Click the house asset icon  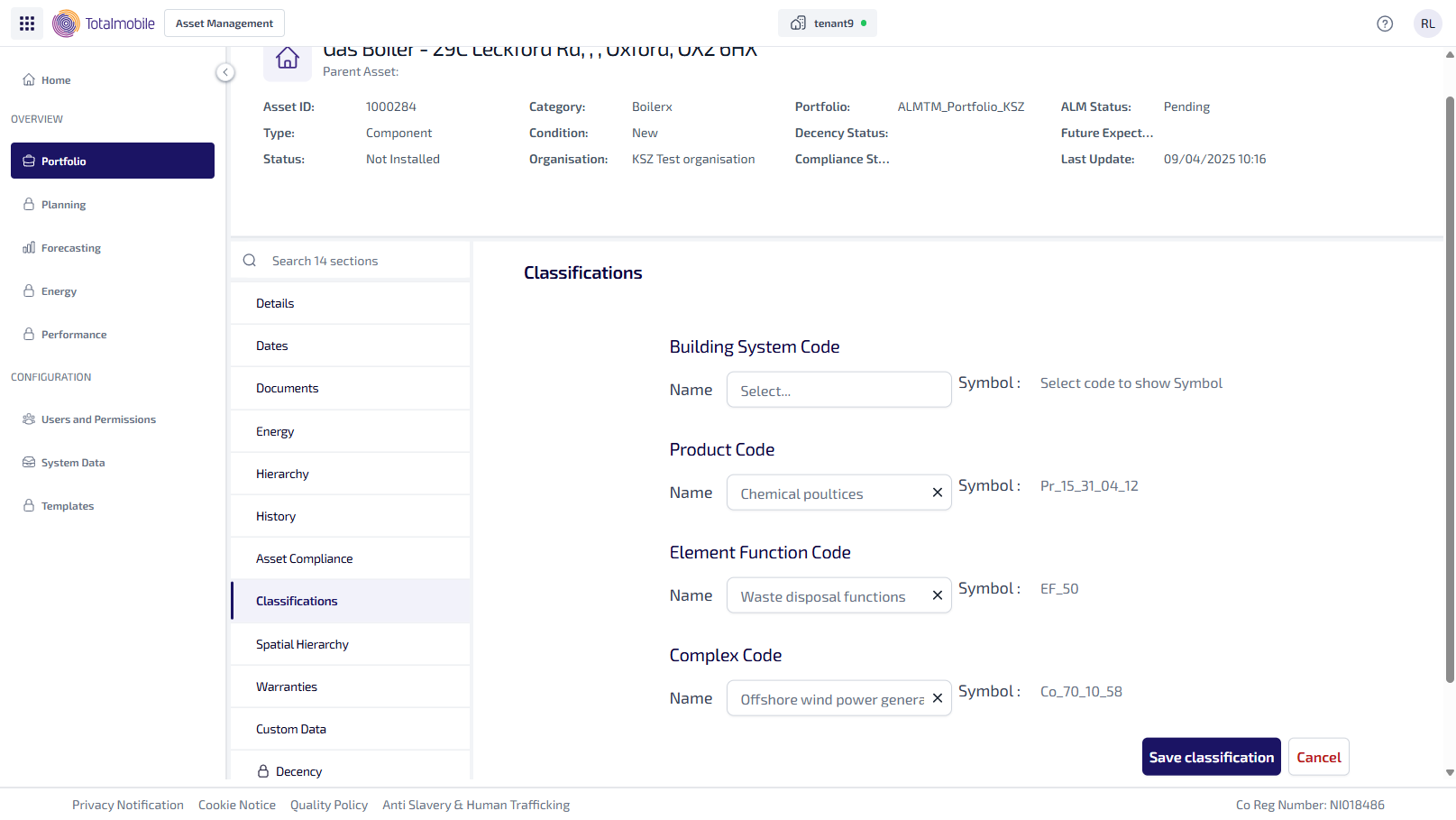click(x=288, y=59)
